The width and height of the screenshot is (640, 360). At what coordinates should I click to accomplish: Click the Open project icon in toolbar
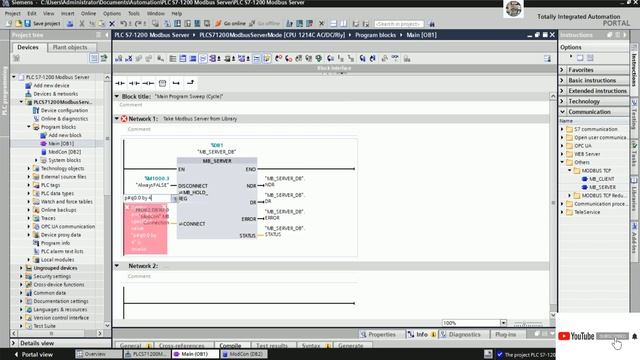point(18,24)
